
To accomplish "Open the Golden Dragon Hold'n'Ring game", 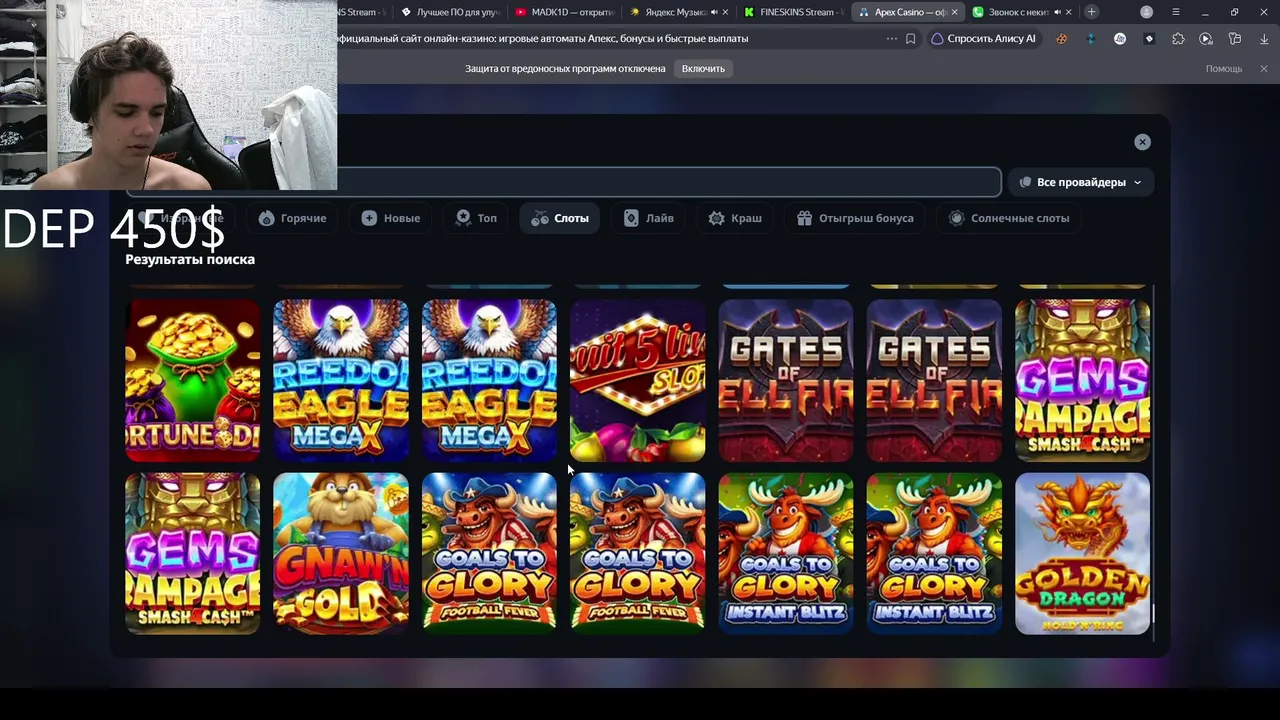I will point(1082,553).
